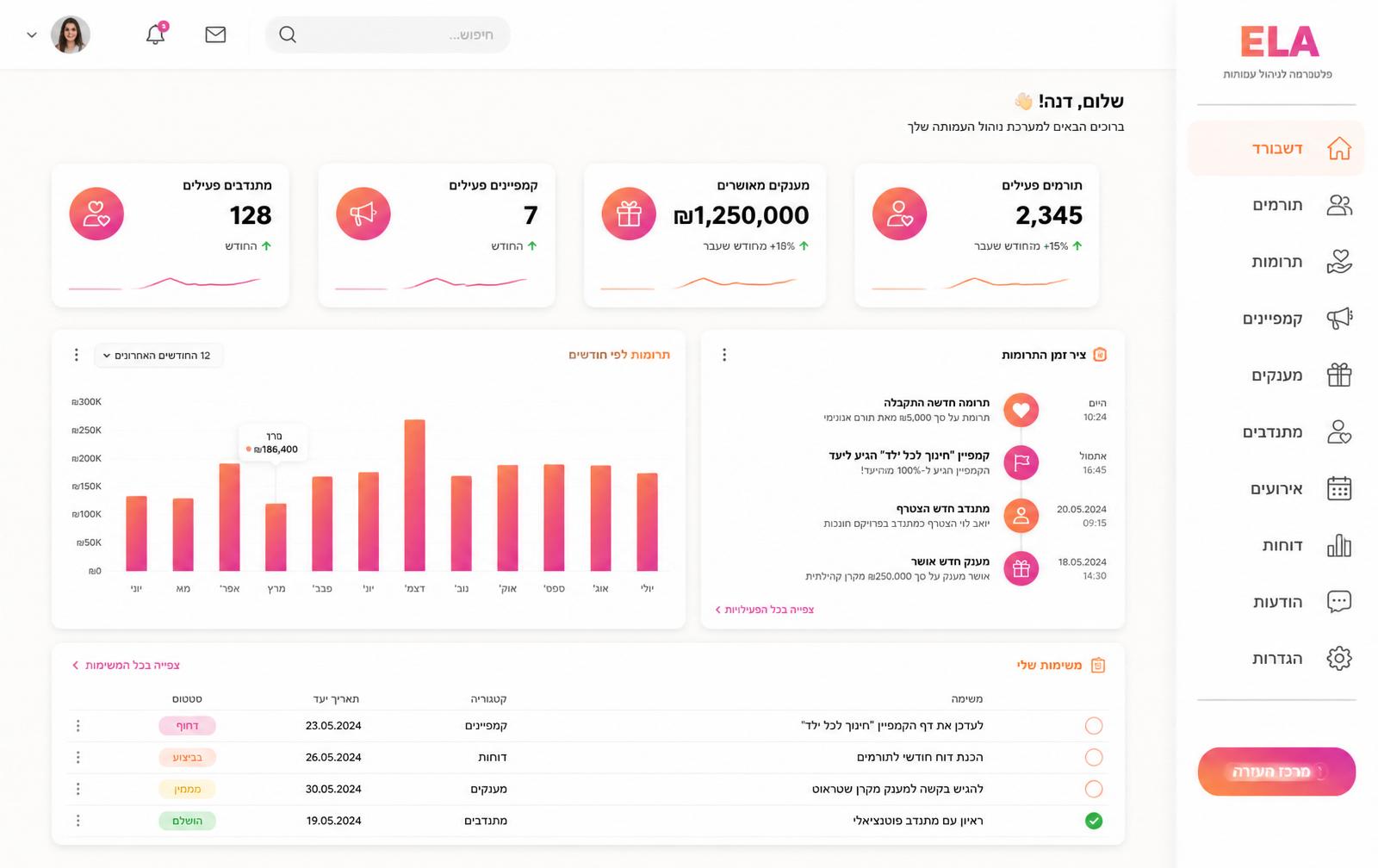The image size is (1378, 868).
Task: Open row menu for the 23.05.2024 task
Action: coord(78,726)
